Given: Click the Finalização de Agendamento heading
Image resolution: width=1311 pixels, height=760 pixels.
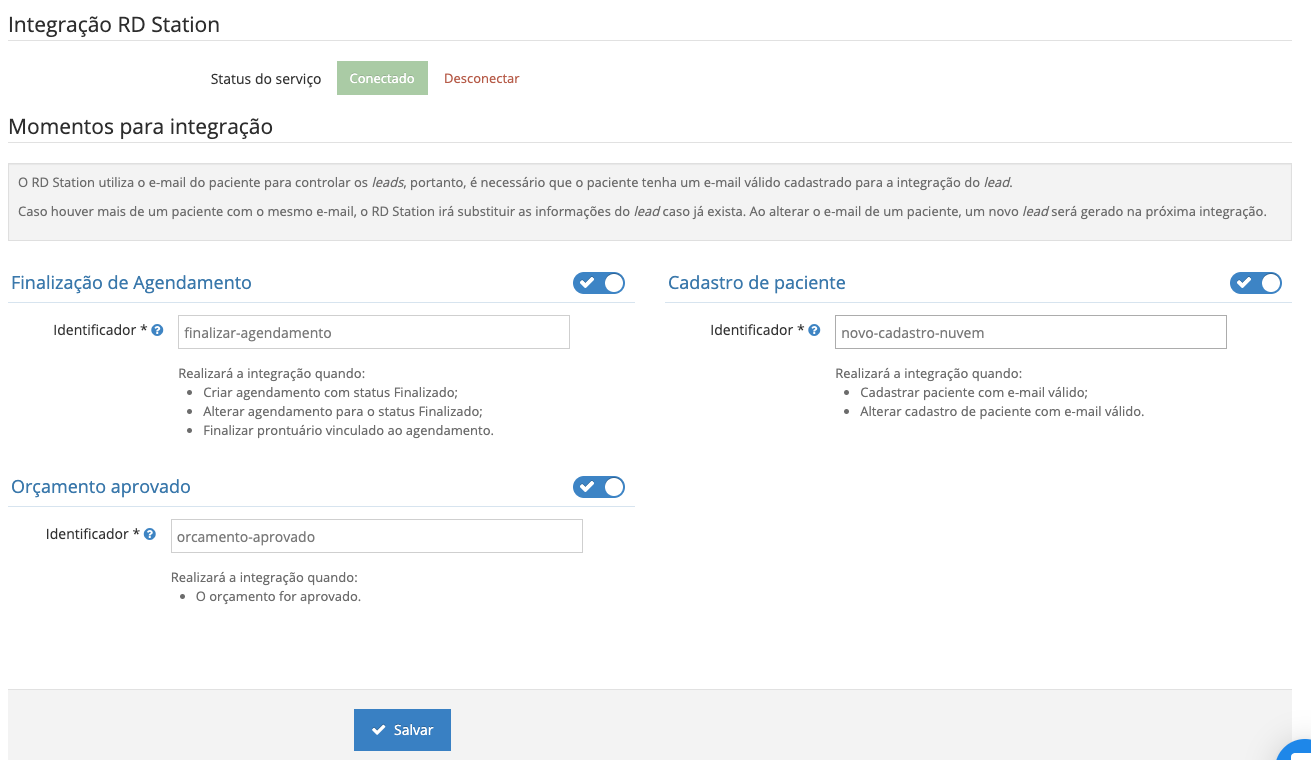Looking at the screenshot, I should coord(131,283).
